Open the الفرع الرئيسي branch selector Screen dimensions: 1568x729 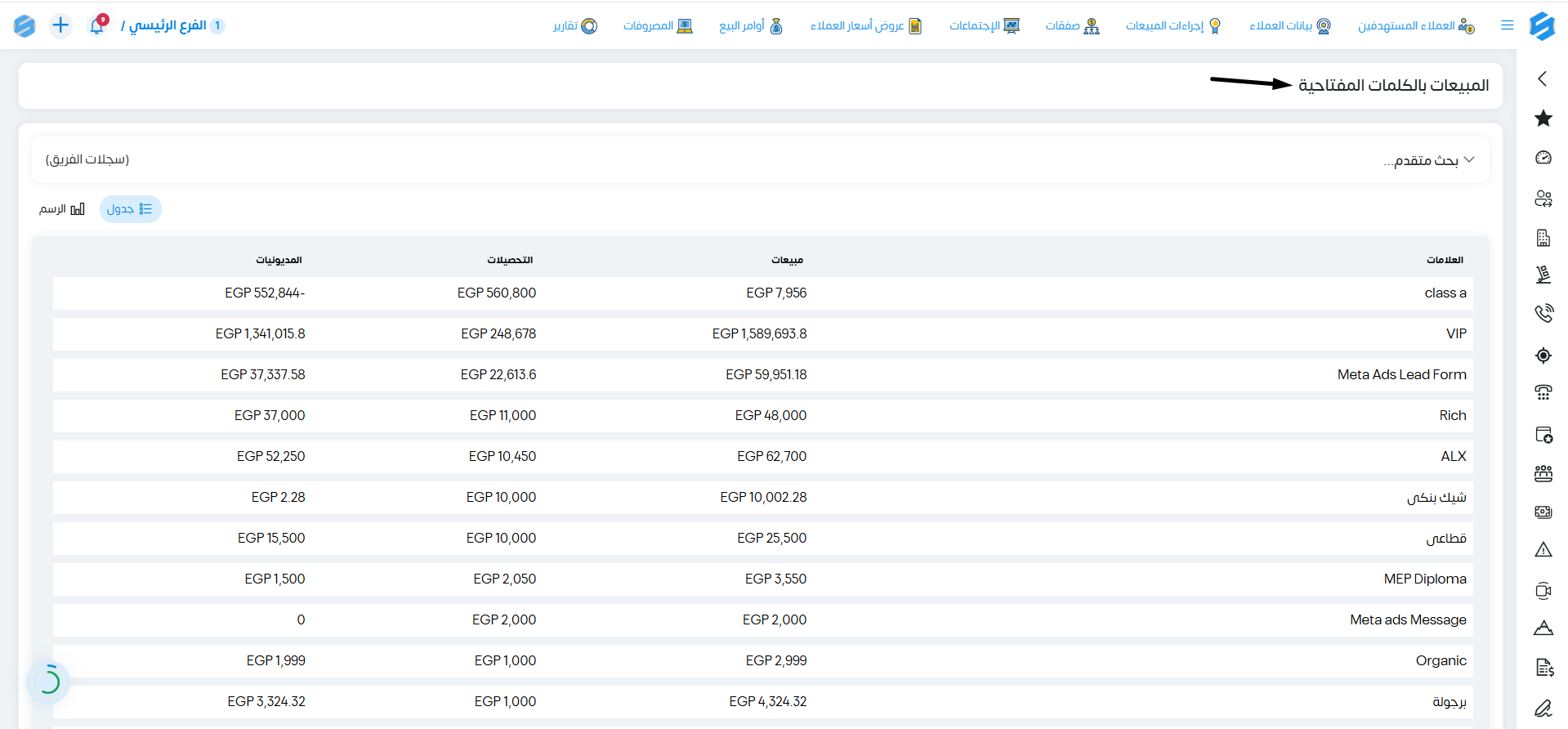172,25
